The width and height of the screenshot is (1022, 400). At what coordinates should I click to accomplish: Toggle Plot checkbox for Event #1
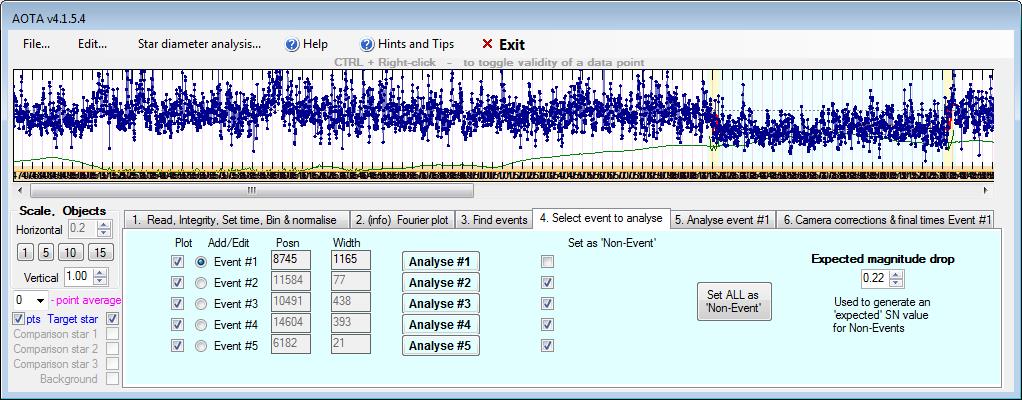pyautogui.click(x=177, y=262)
